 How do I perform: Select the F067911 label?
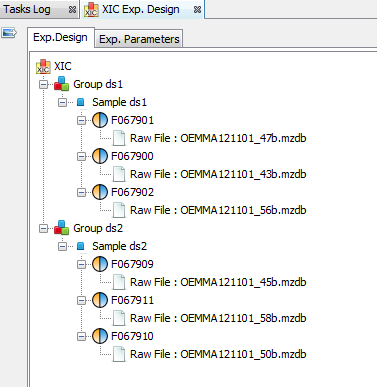(132, 300)
